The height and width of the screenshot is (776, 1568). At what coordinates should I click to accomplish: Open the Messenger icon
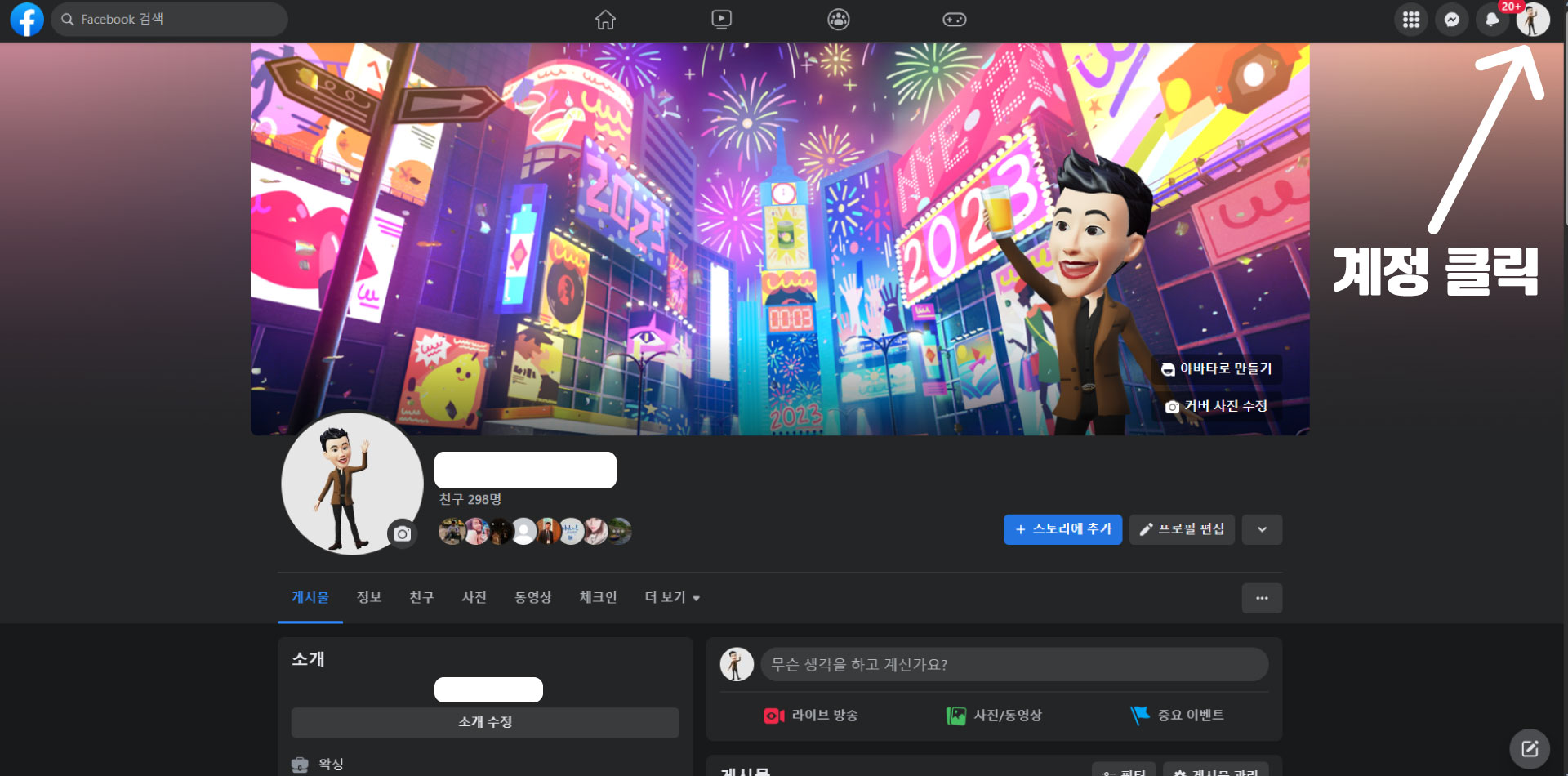point(1452,19)
